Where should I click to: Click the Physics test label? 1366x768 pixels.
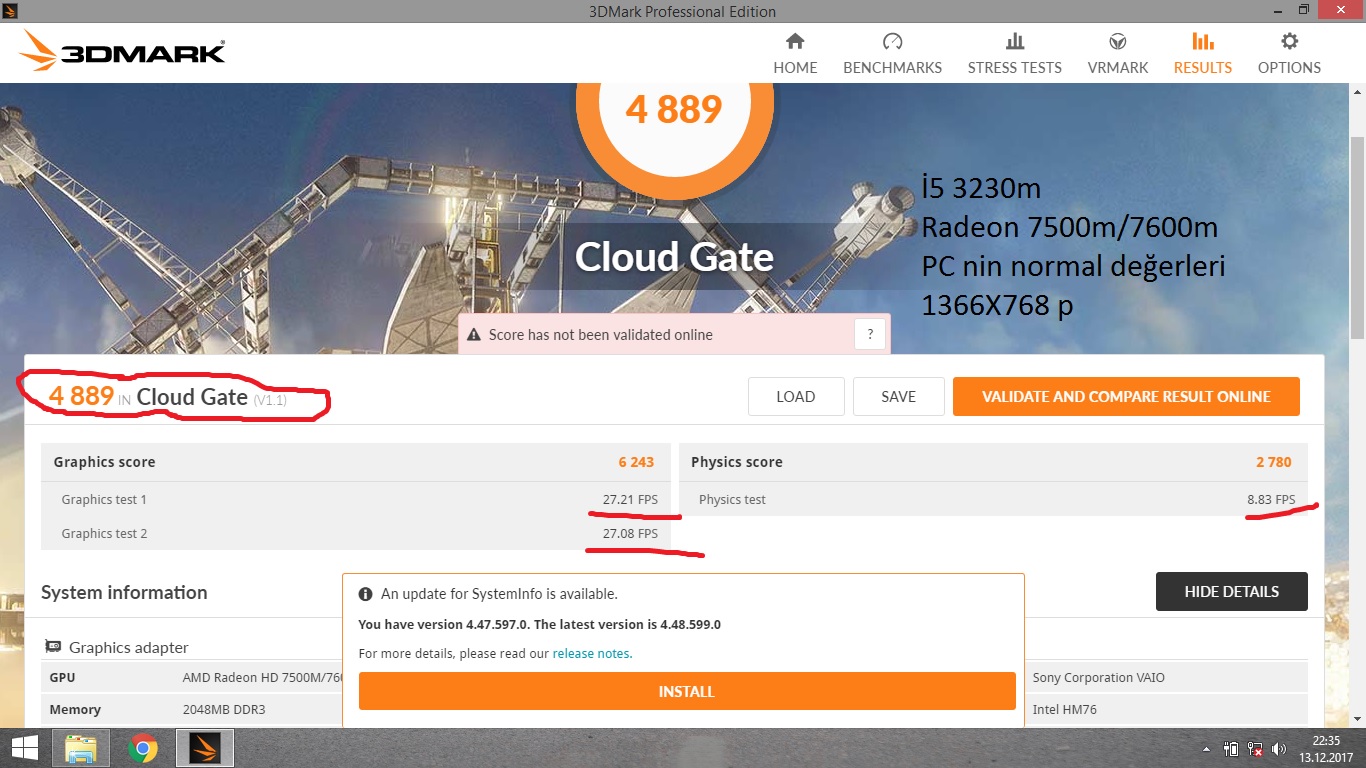[x=732, y=499]
